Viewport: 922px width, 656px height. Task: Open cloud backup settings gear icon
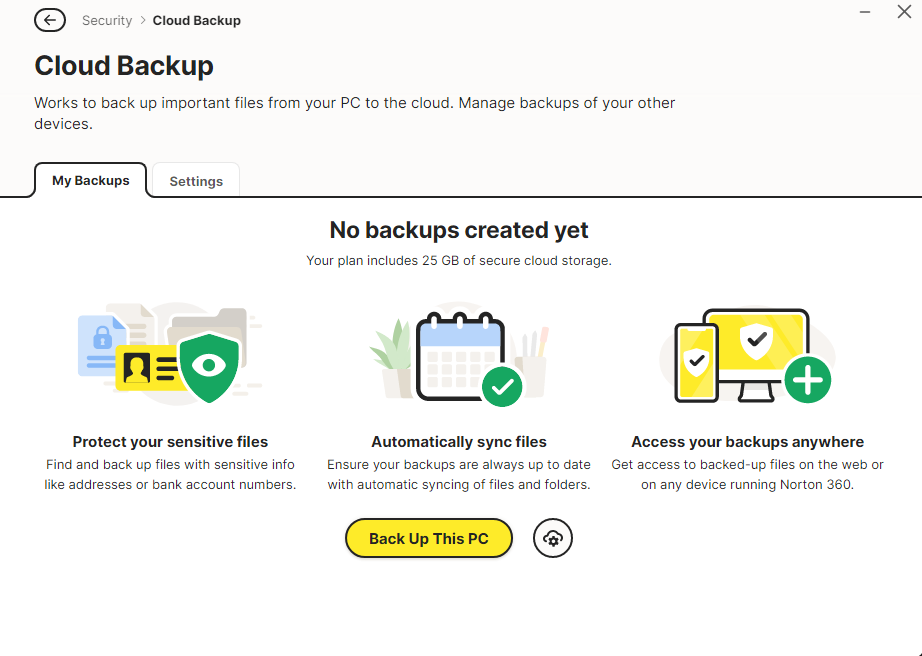pyautogui.click(x=553, y=539)
